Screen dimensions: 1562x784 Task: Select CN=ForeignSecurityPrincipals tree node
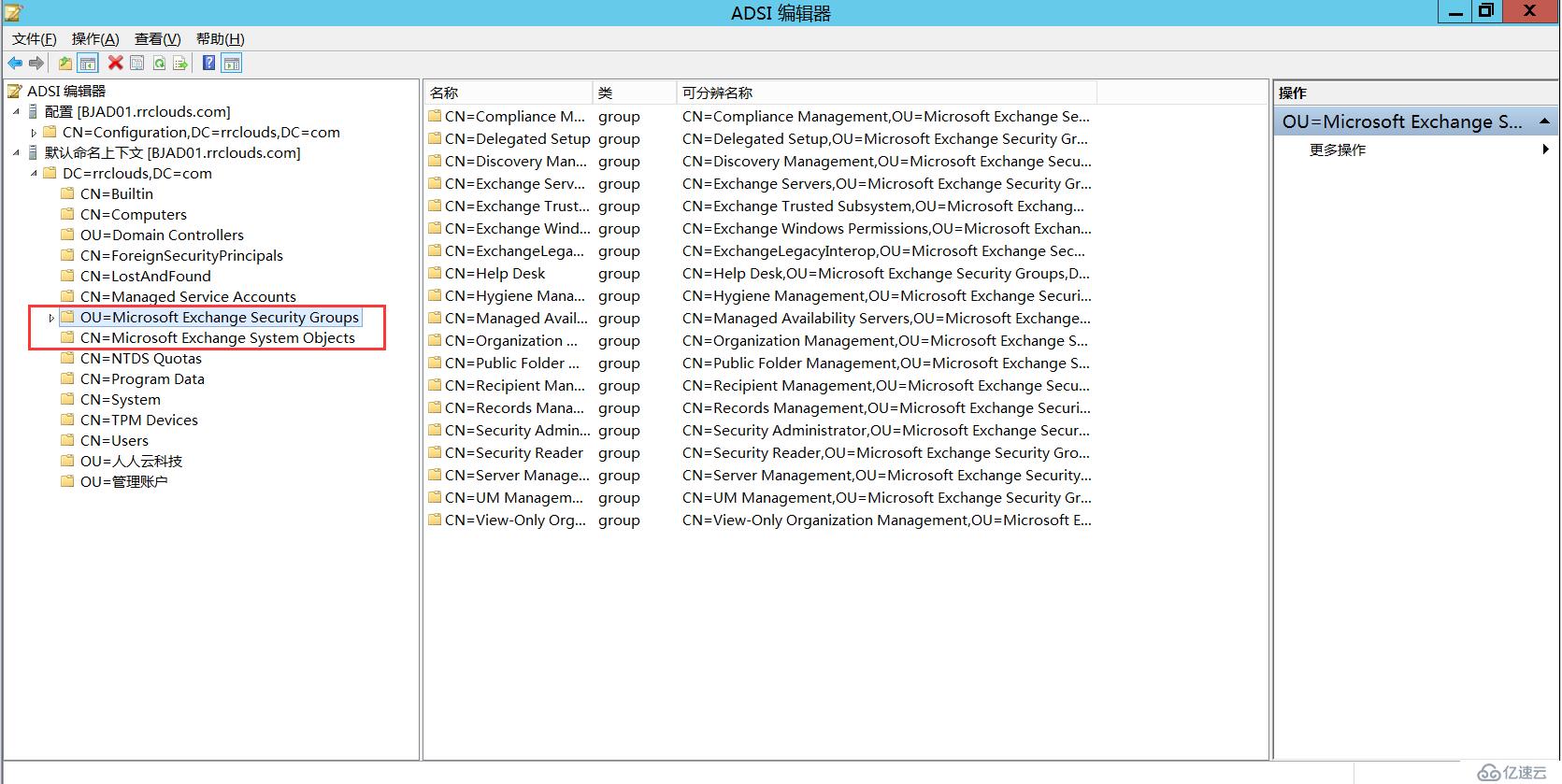point(181,255)
